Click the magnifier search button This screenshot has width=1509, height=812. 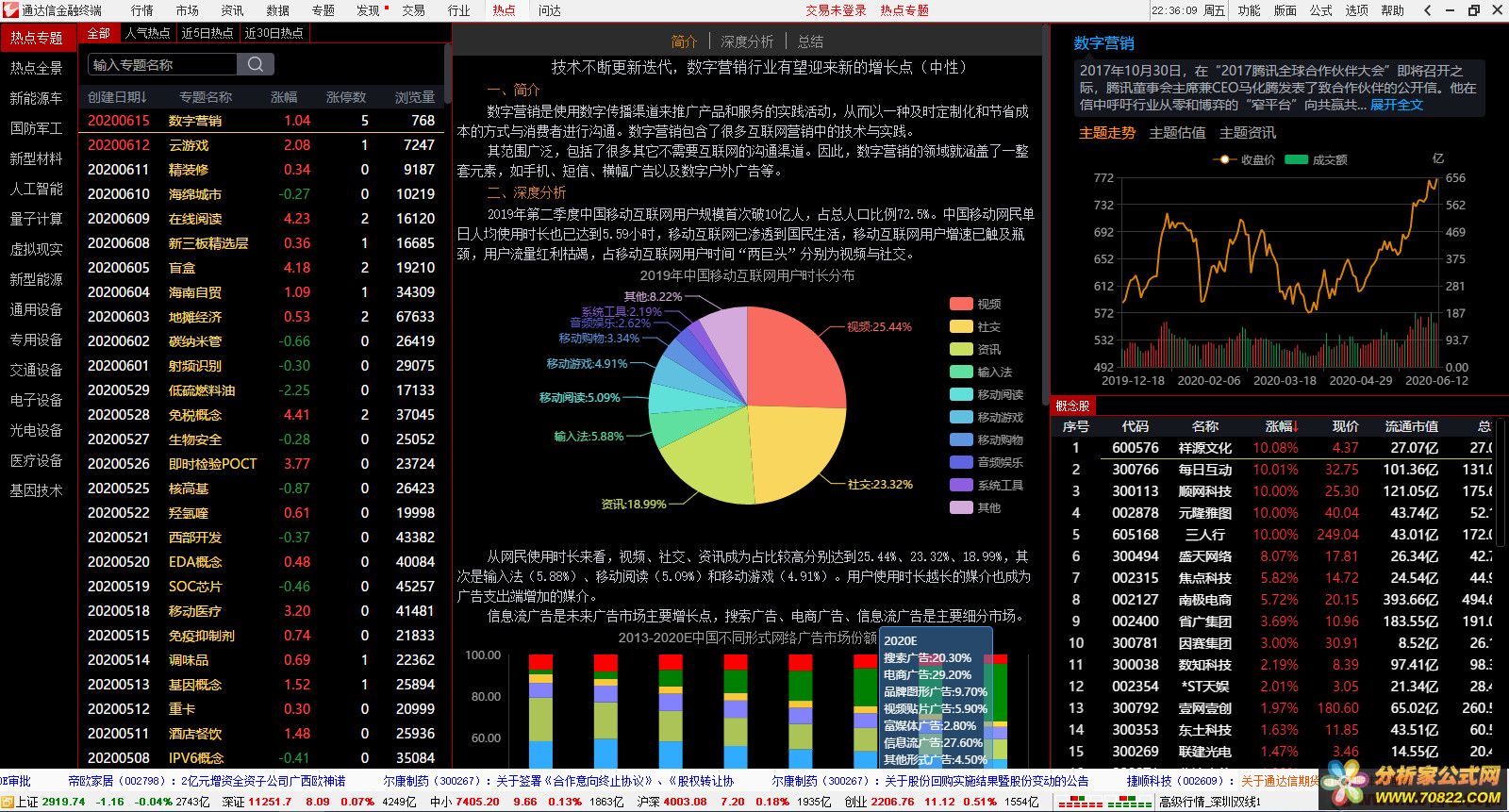[x=256, y=64]
